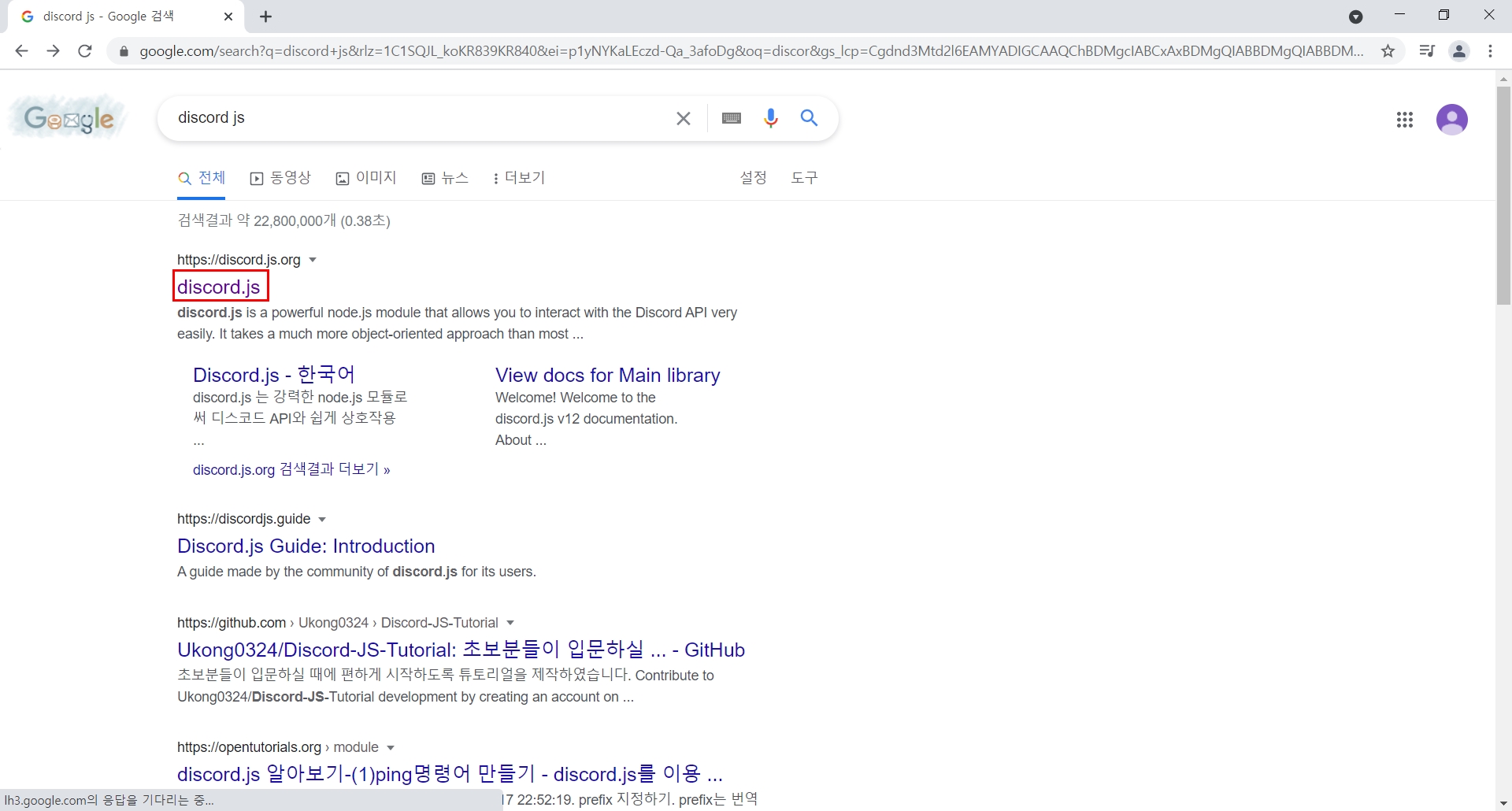Open the Google account avatar
Viewport: 1512px width, 811px height.
[x=1452, y=120]
